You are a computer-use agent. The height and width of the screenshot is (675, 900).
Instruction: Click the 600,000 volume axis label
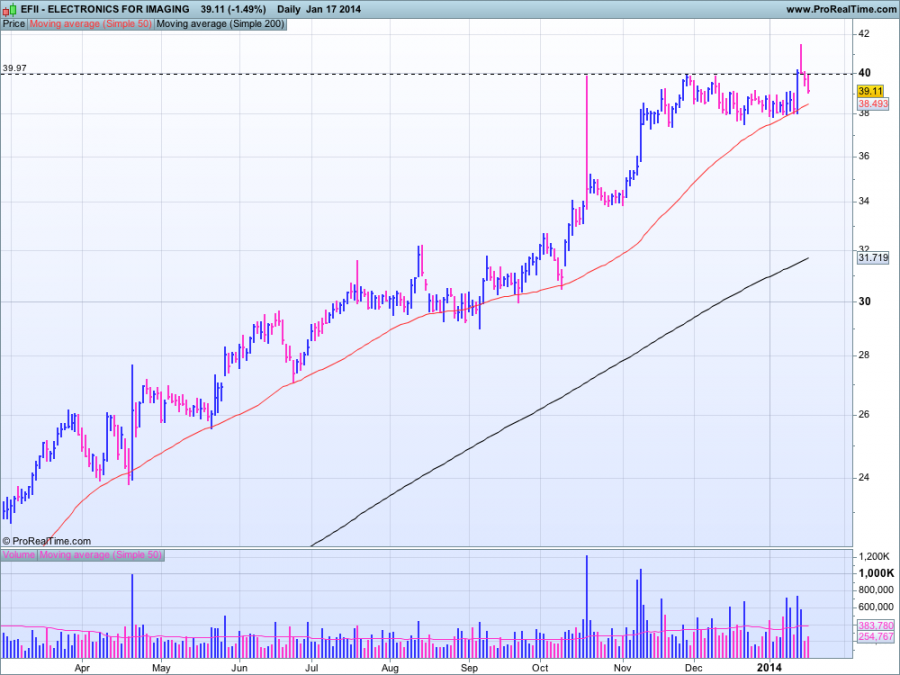pyautogui.click(x=876, y=607)
